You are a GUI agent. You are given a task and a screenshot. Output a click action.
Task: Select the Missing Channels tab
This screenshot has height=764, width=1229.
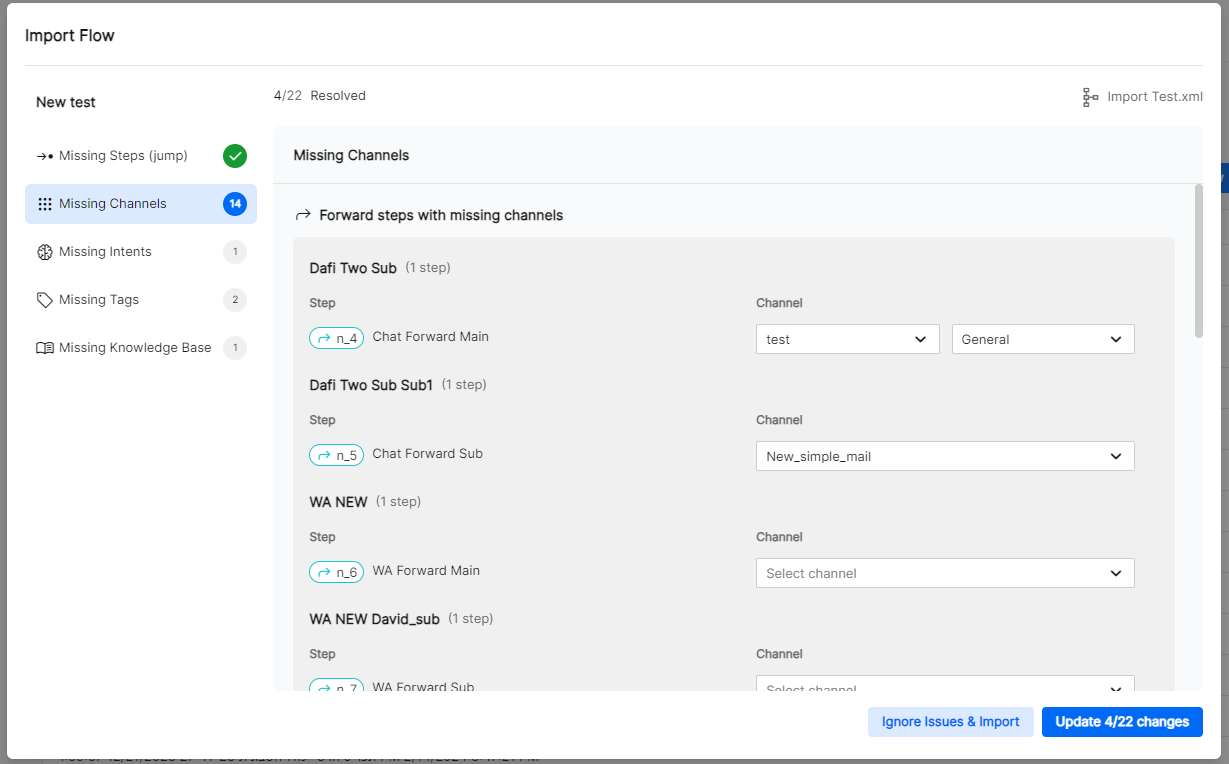pyautogui.click(x=141, y=204)
